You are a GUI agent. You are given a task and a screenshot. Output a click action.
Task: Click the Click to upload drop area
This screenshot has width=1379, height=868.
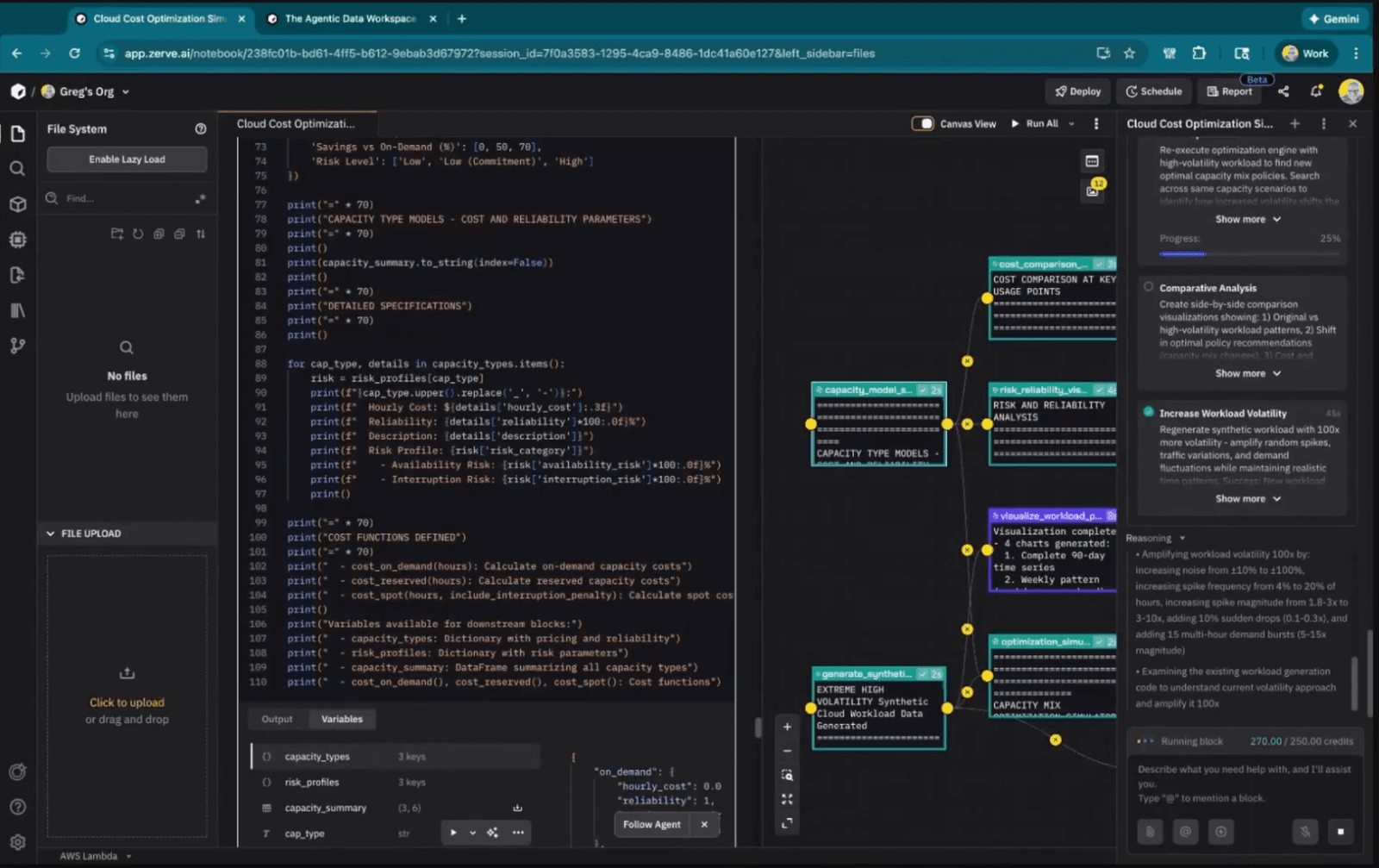pyautogui.click(x=127, y=696)
